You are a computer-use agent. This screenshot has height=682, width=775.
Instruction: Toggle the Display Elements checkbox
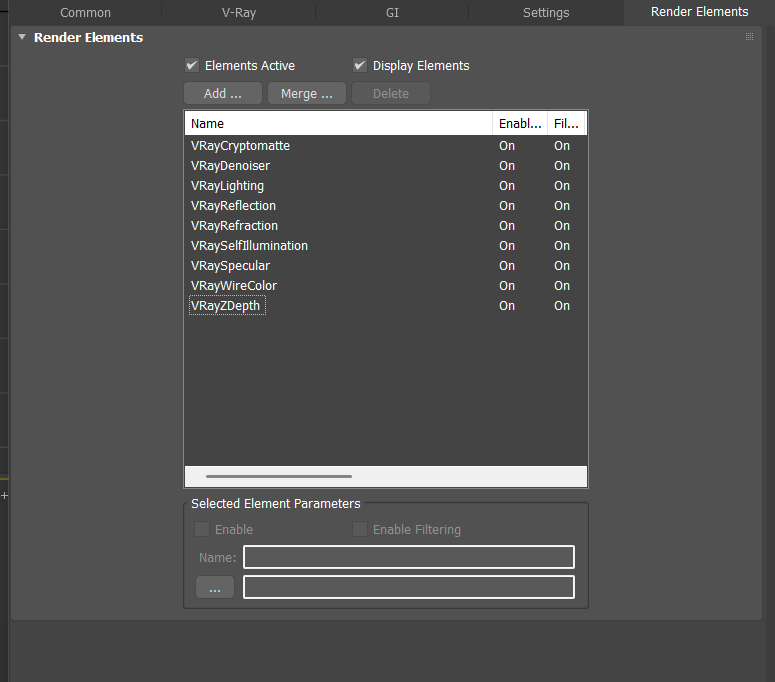pyautogui.click(x=360, y=65)
